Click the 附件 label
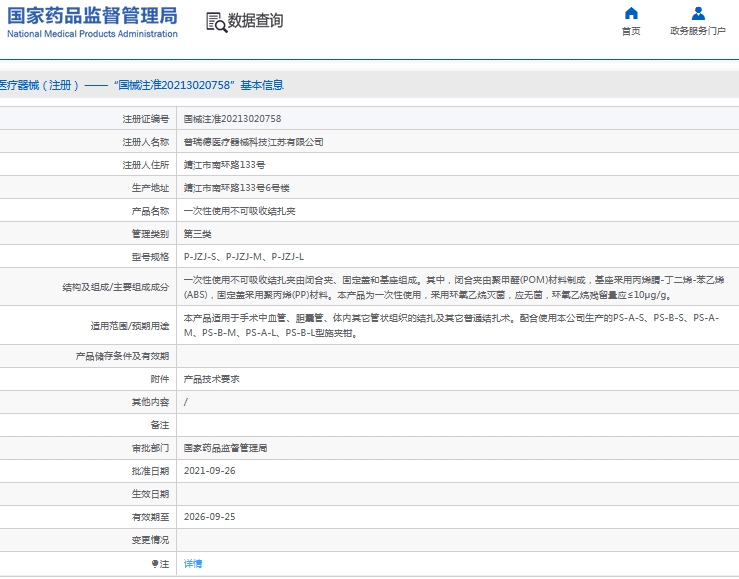 point(160,379)
